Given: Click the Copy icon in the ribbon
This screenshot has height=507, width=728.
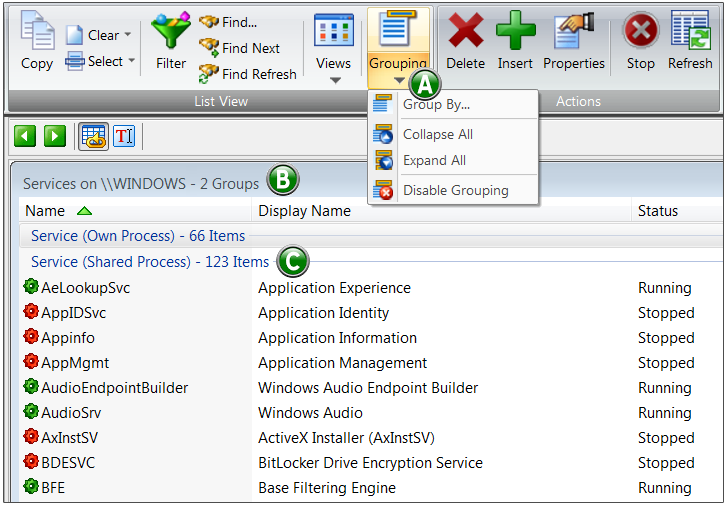Looking at the screenshot, I should (37, 32).
